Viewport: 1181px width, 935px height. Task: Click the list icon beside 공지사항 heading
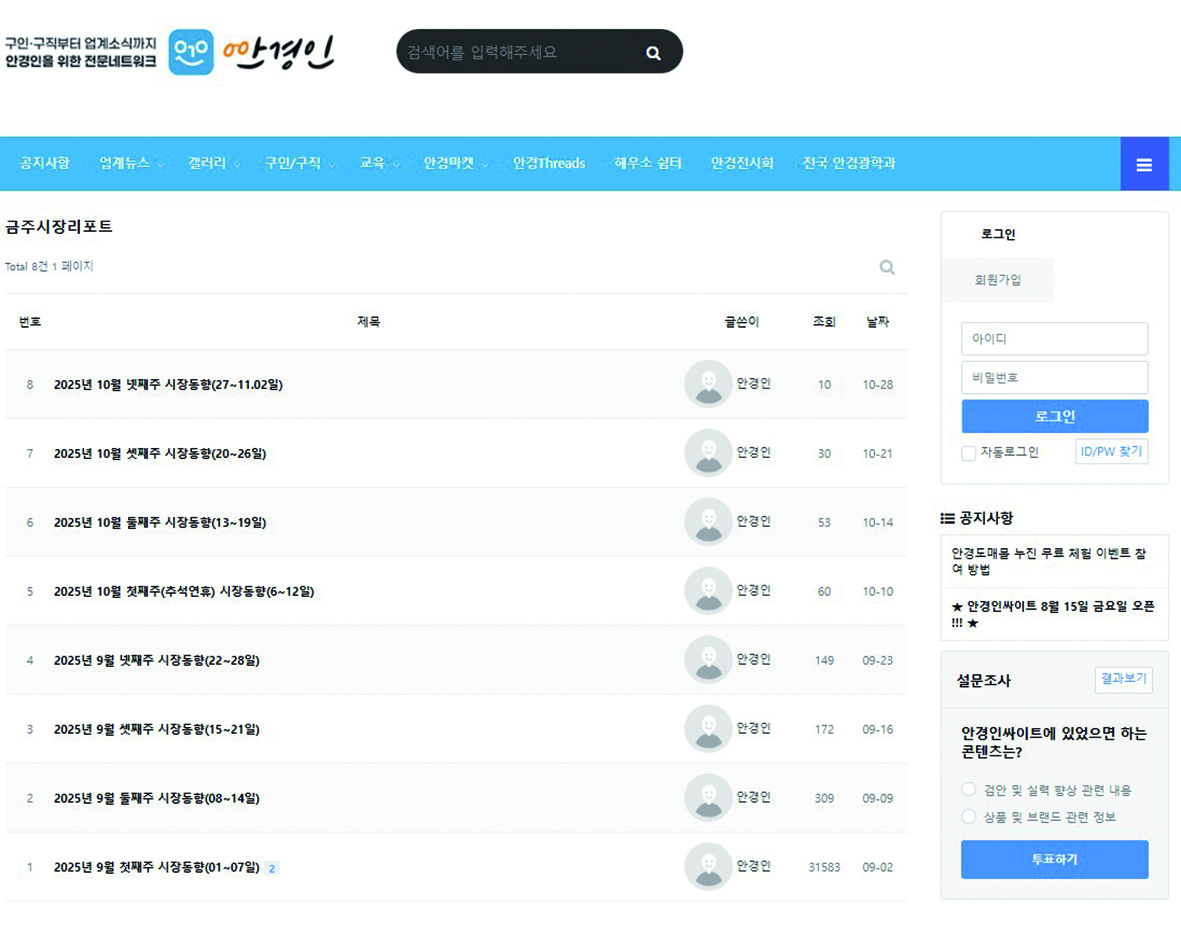(x=947, y=518)
